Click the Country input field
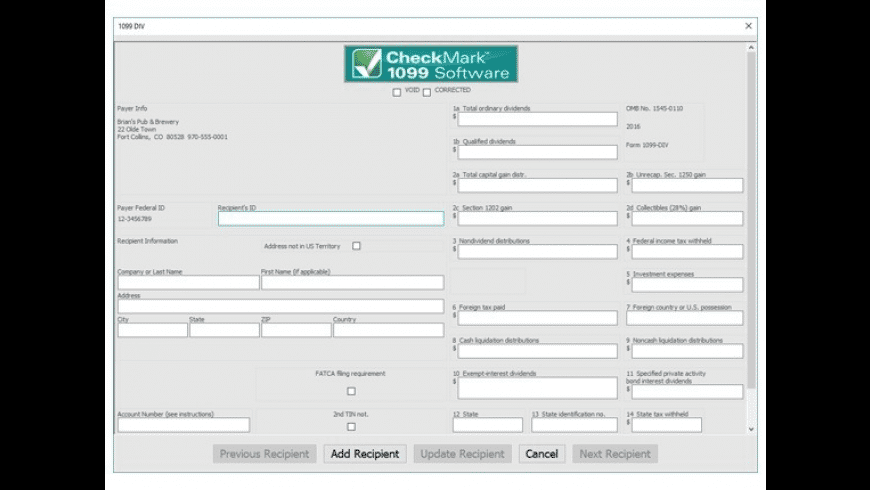870x490 pixels. click(388, 330)
